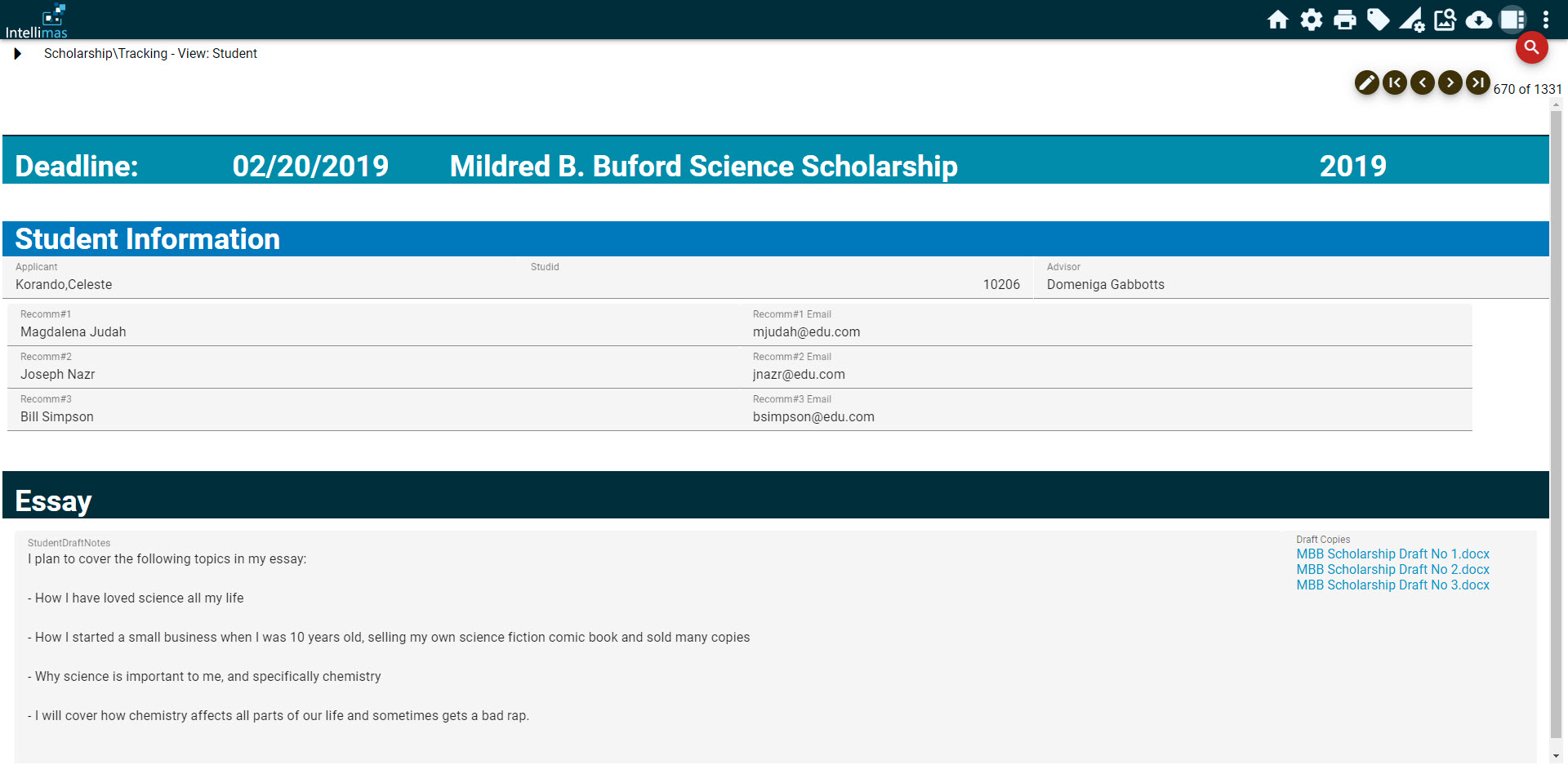Screen dimensions: 1568x765
Task: Click the Intellimas logo
Action: [37, 21]
